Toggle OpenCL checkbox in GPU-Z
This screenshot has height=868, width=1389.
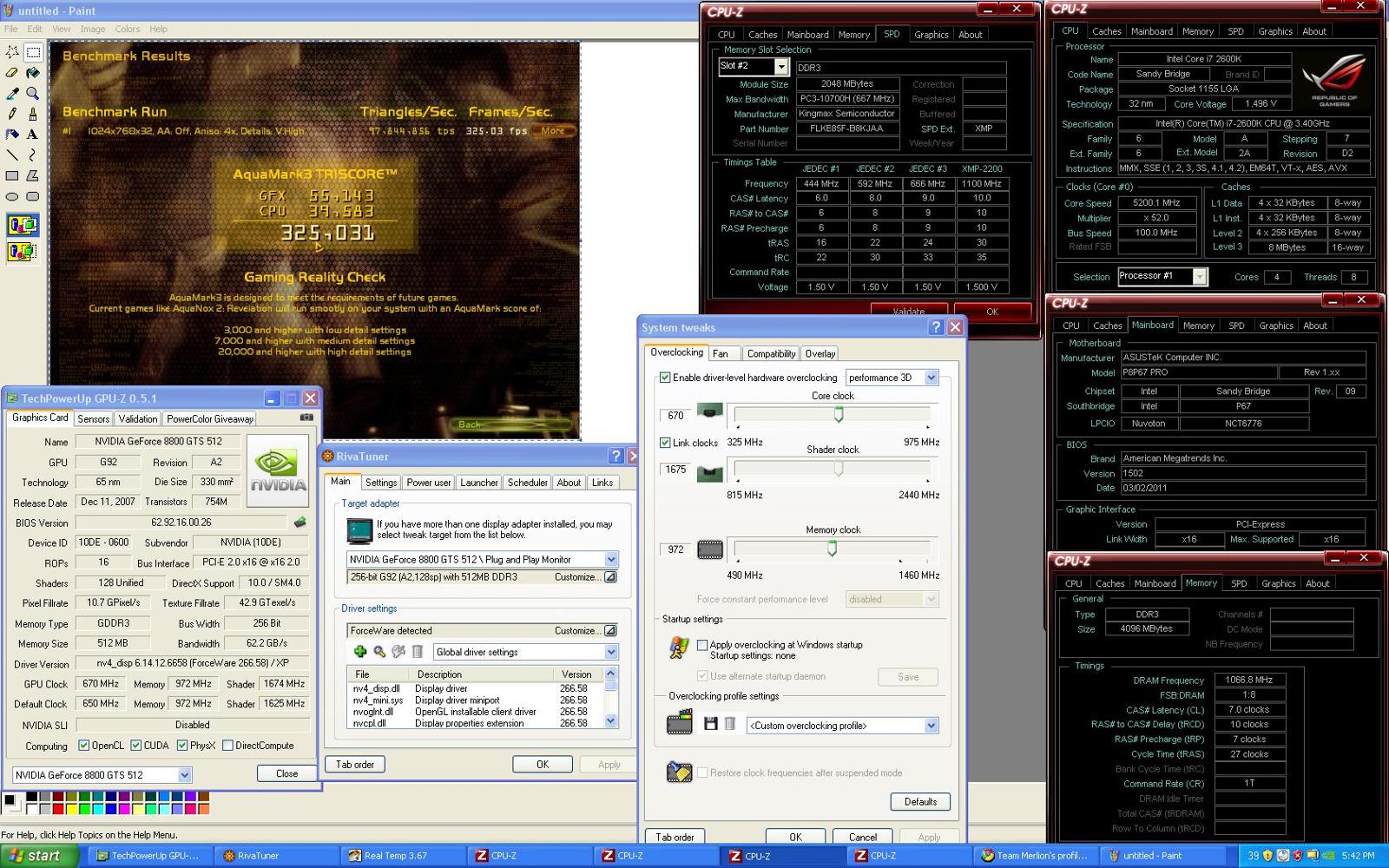tap(83, 746)
